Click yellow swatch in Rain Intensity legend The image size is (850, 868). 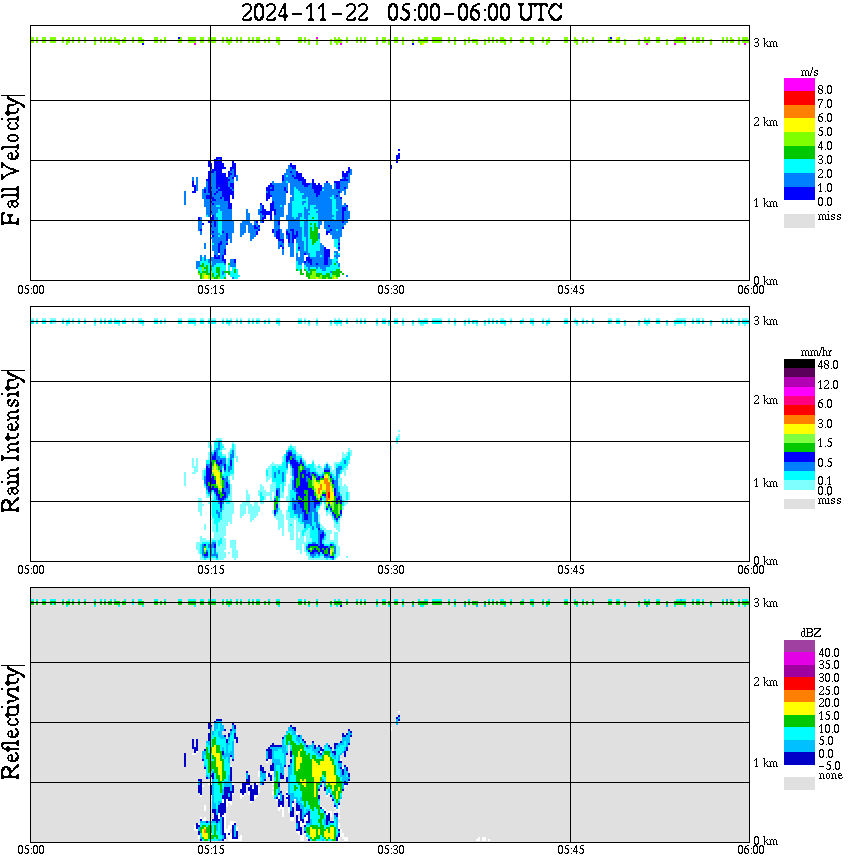click(799, 428)
